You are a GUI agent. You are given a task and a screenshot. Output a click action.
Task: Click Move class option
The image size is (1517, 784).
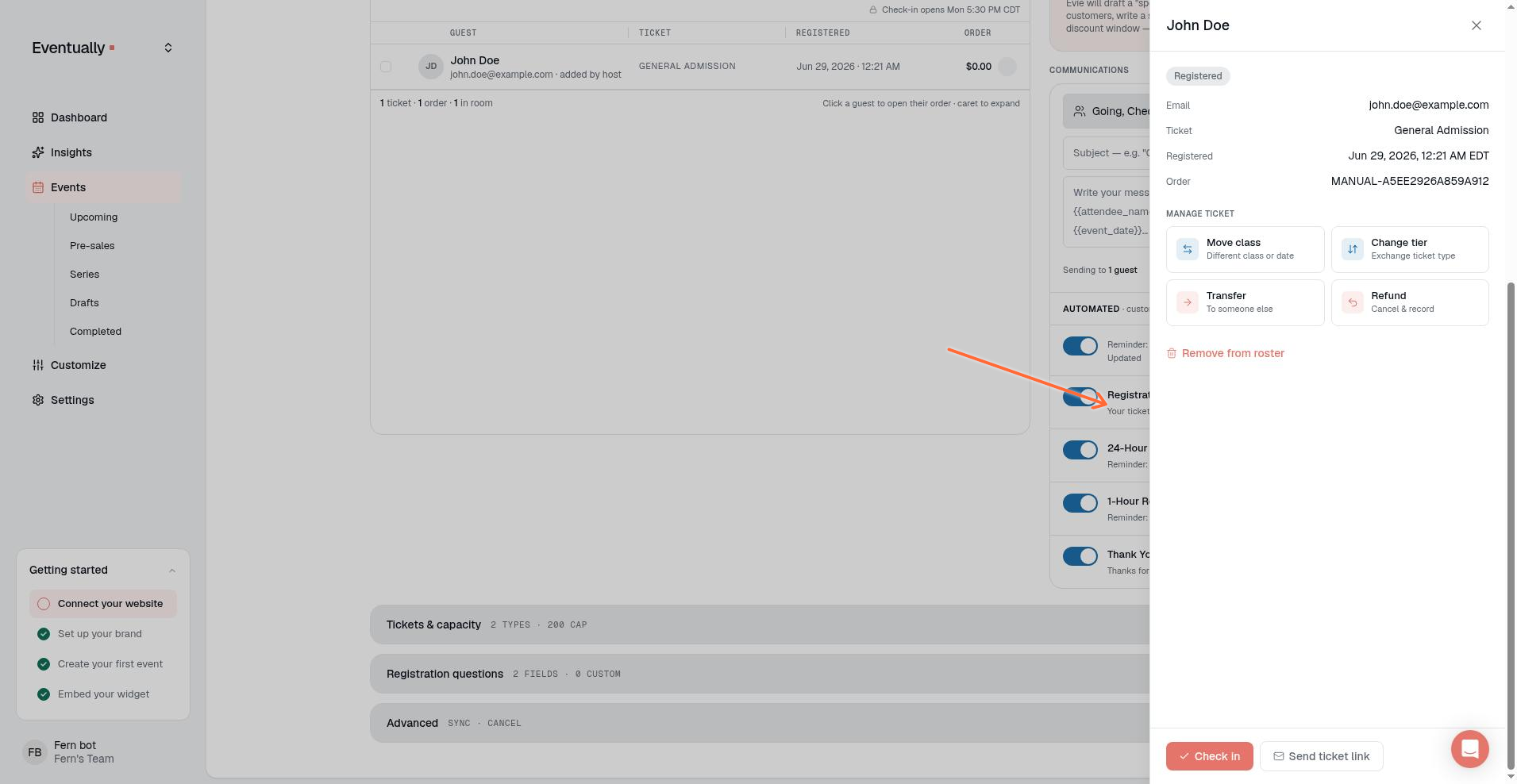tap(1245, 249)
